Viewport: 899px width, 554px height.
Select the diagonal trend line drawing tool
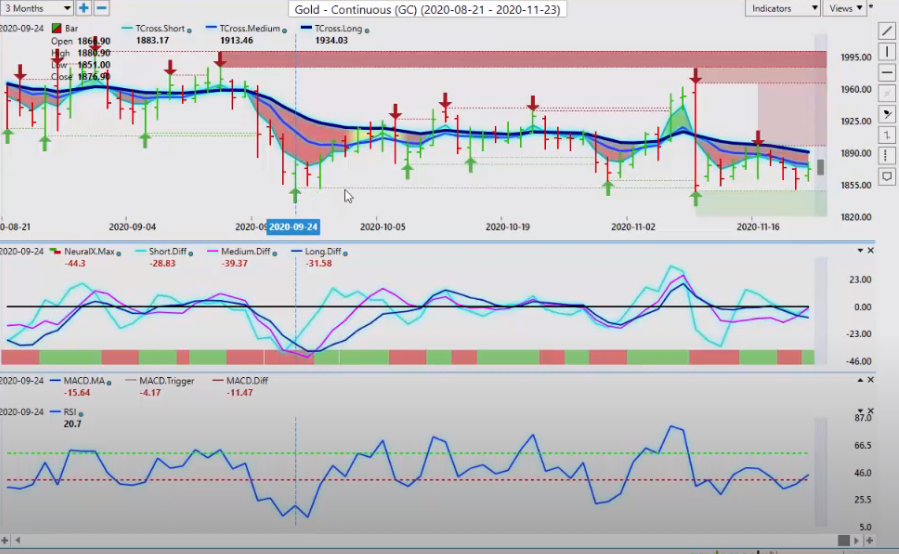[887, 31]
